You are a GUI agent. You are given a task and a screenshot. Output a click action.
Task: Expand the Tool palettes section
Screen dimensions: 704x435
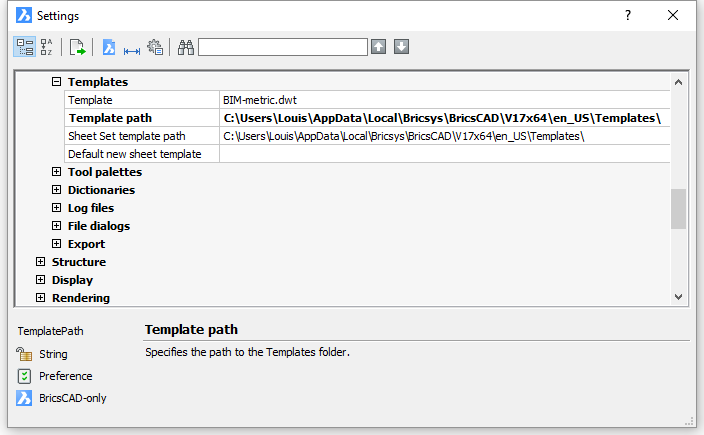click(56, 171)
